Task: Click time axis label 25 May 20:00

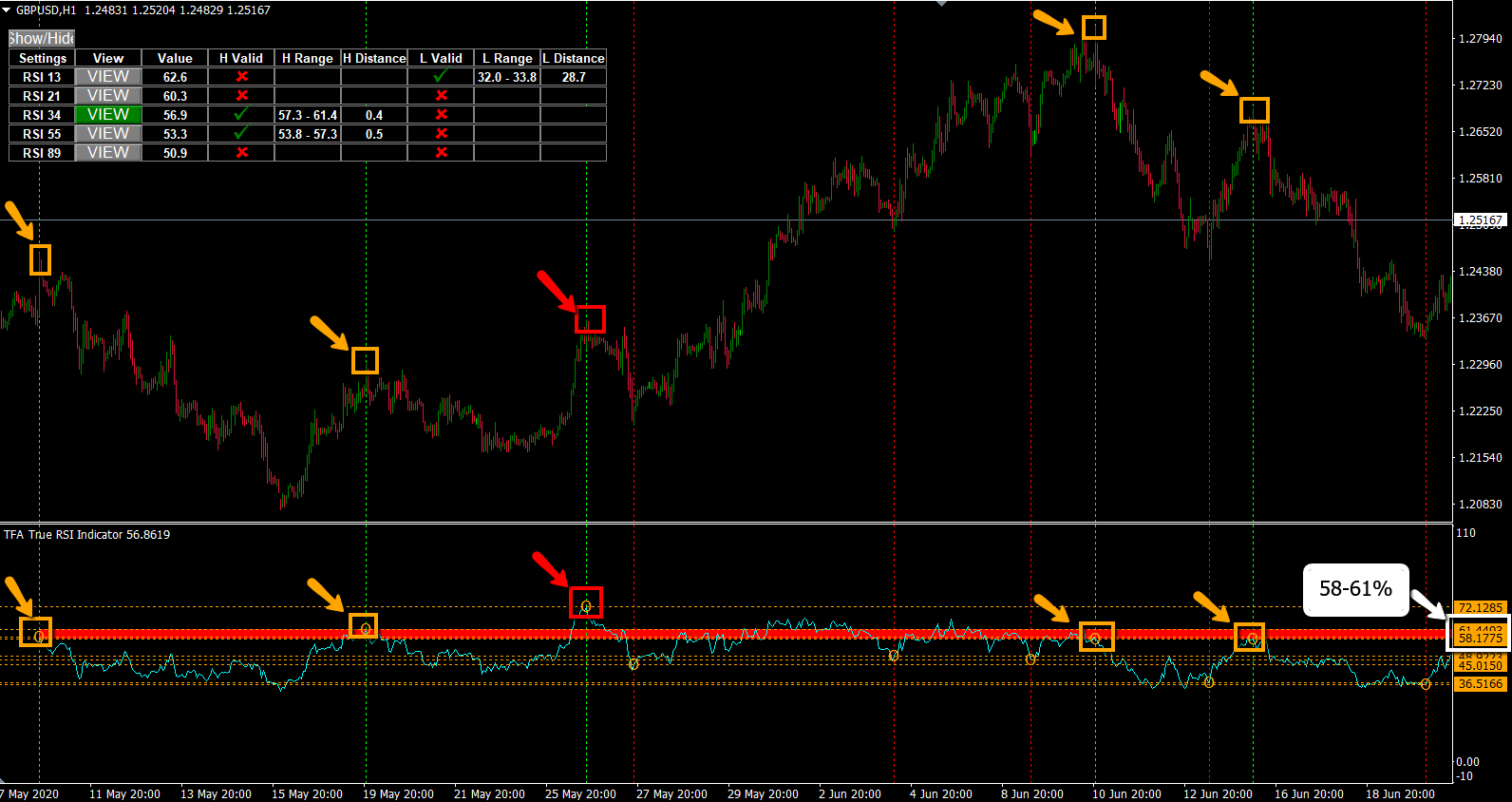Action: pos(580,794)
